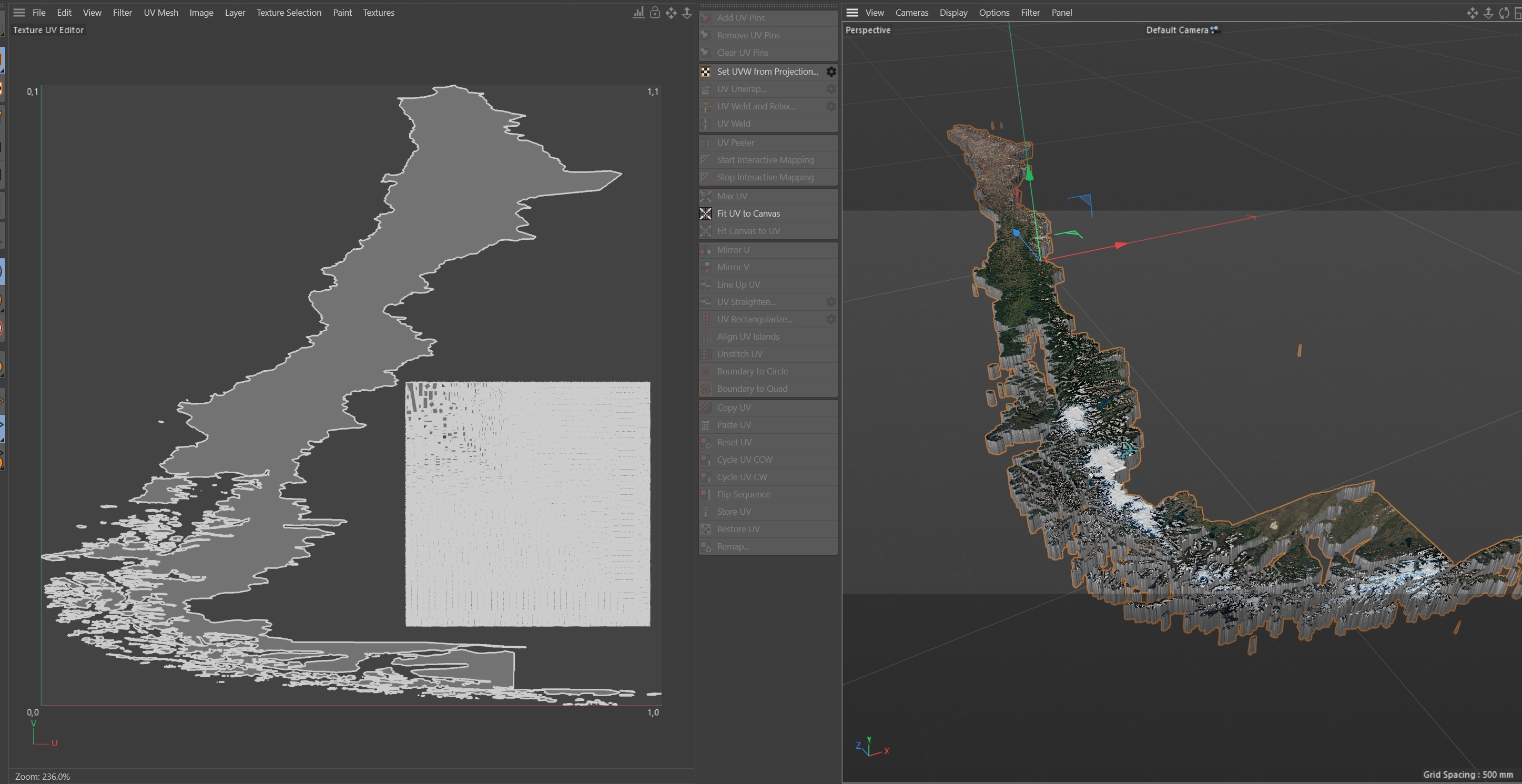Click Set UVW from Projection command

click(x=767, y=72)
